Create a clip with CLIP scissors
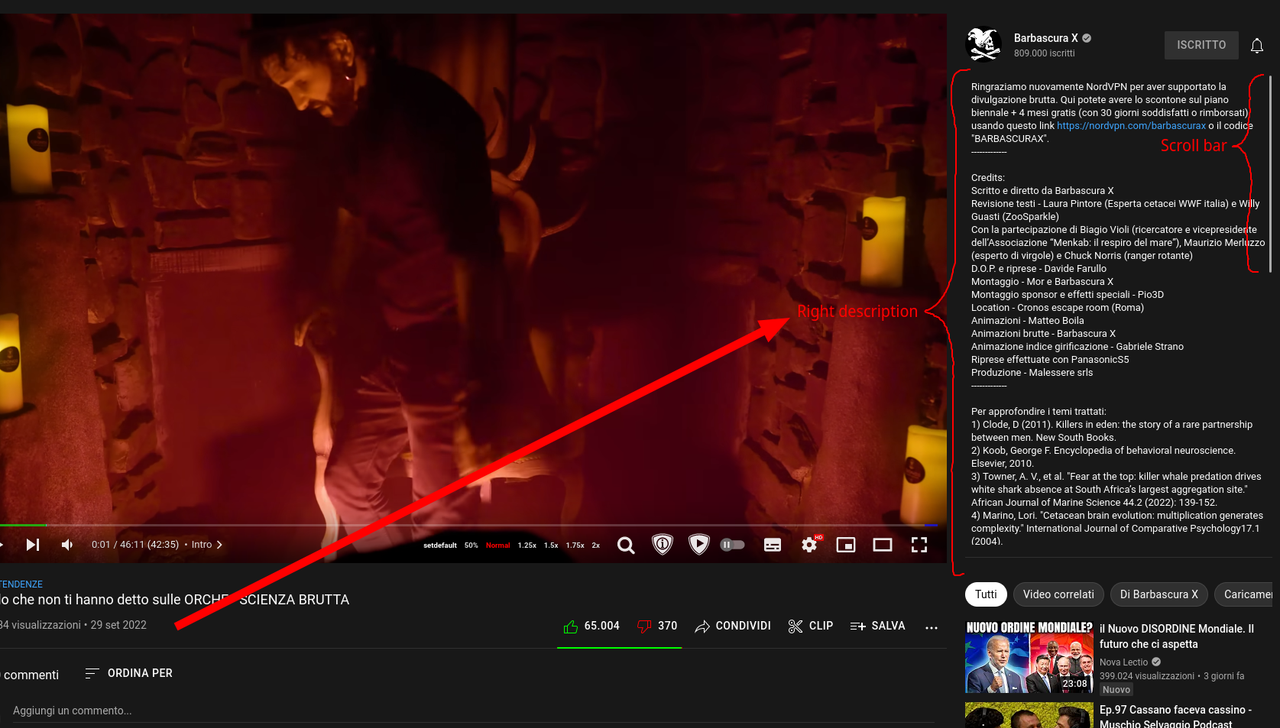 click(810, 626)
